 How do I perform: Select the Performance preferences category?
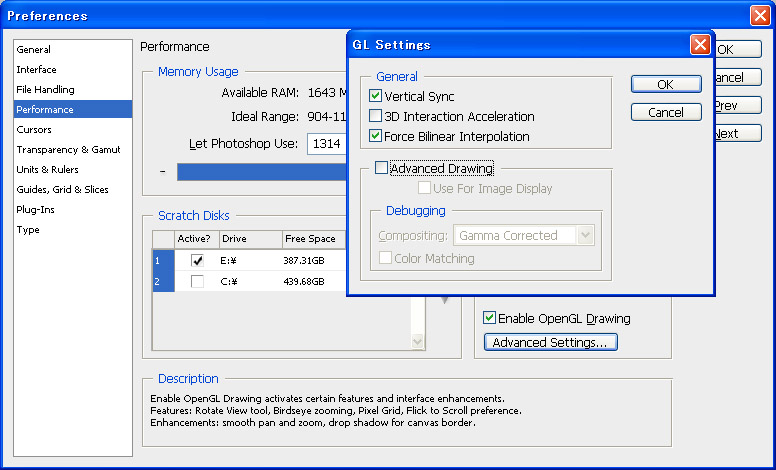tap(73, 109)
